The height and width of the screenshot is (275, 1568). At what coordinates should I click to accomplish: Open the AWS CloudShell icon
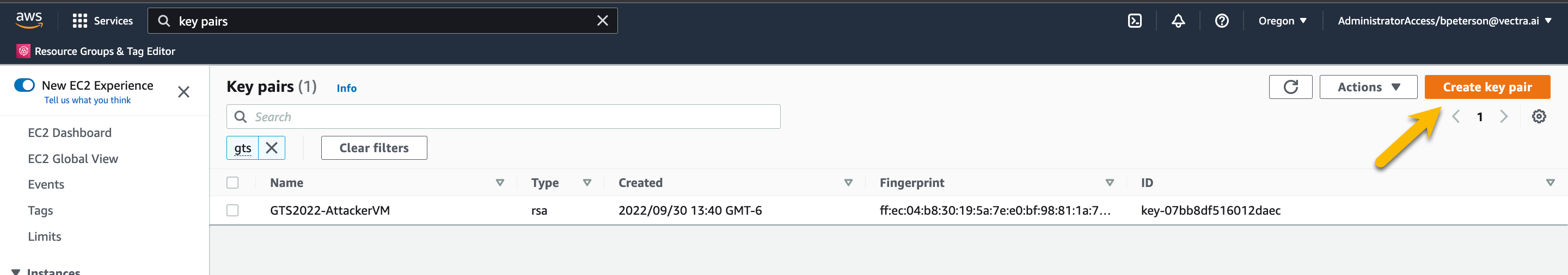1135,21
